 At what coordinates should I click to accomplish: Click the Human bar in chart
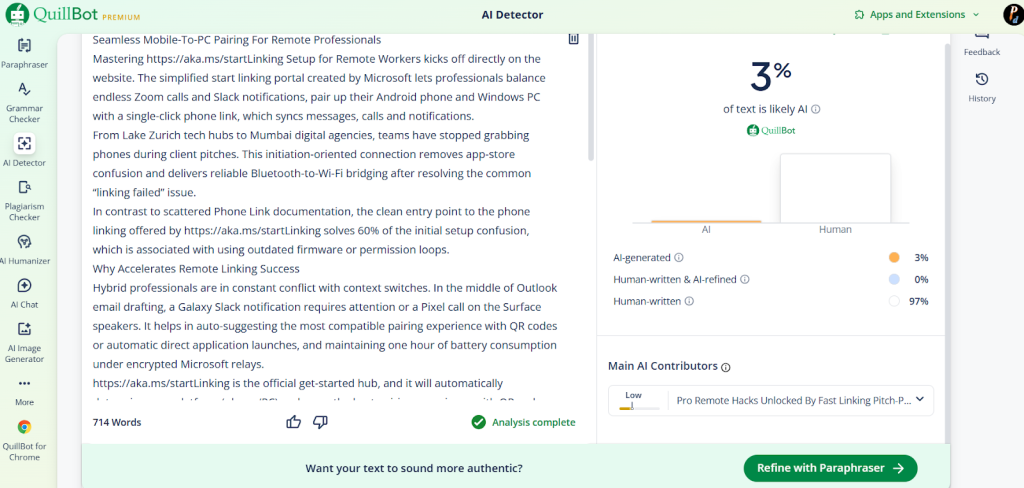(x=835, y=188)
